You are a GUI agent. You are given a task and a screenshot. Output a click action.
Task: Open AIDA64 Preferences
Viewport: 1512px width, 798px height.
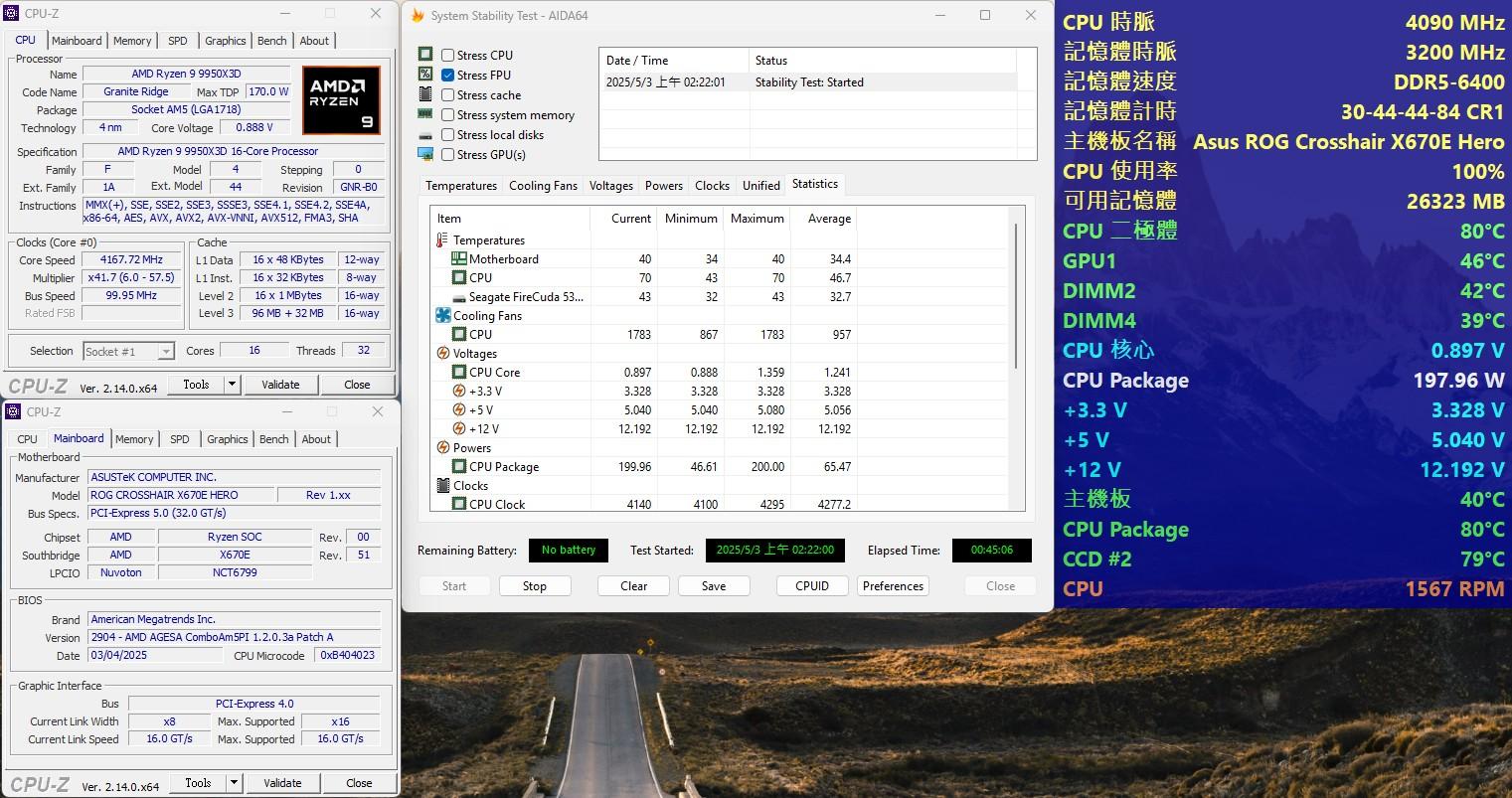point(893,586)
